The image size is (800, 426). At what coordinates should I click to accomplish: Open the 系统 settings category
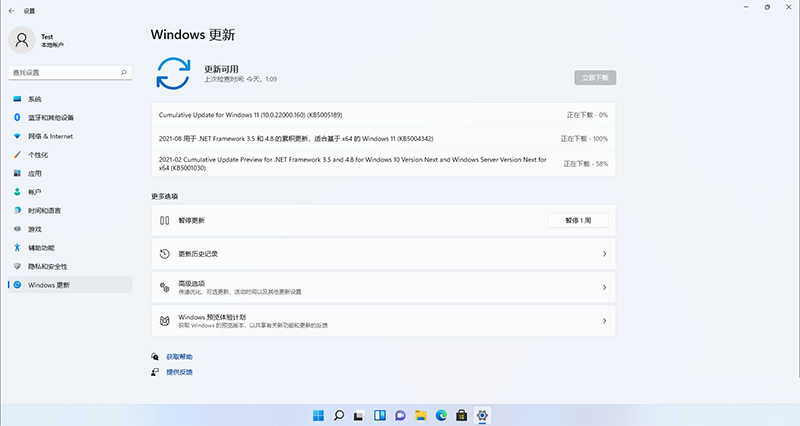[x=70, y=99]
